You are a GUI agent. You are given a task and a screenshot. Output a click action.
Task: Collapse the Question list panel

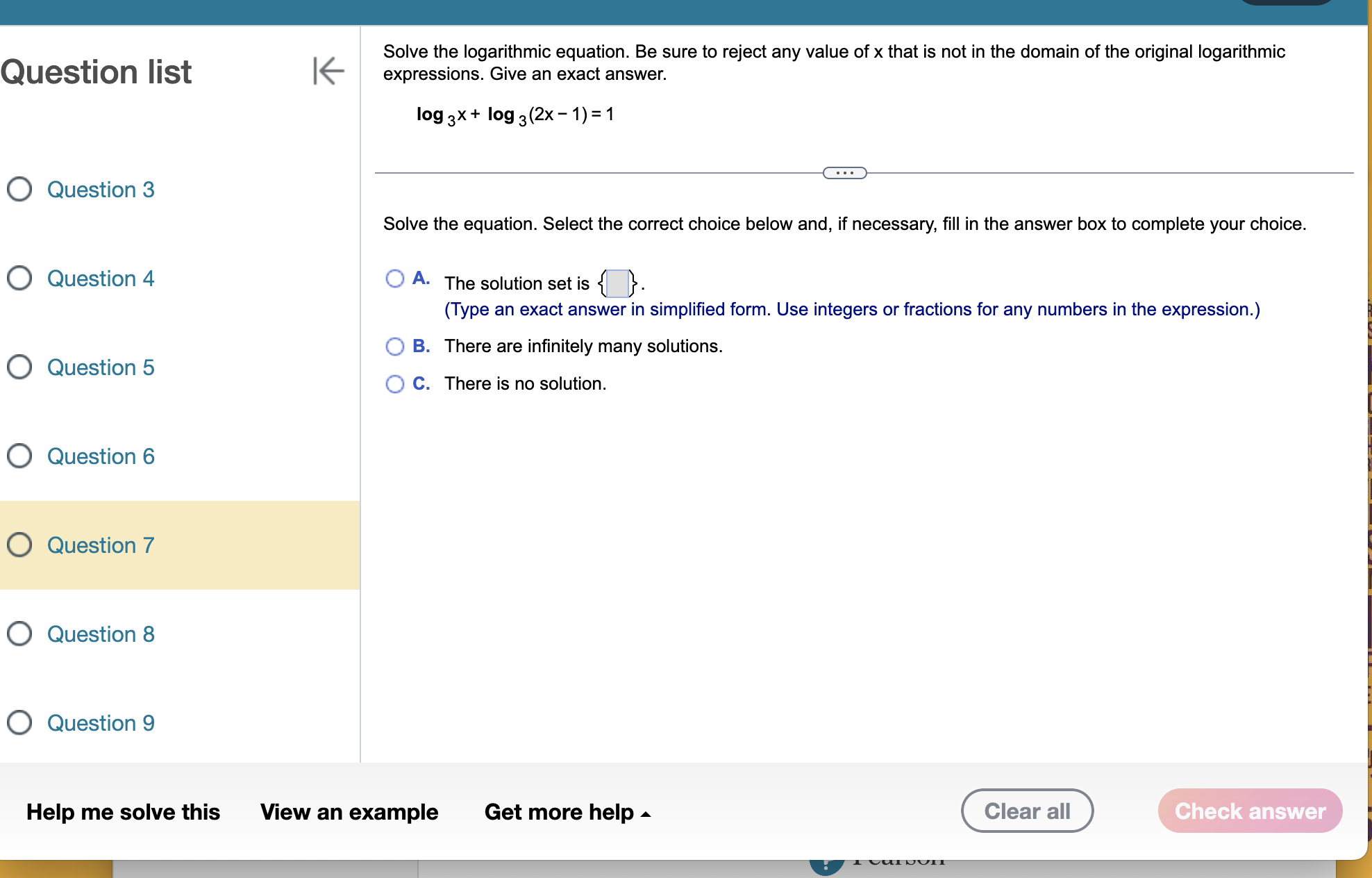[328, 72]
